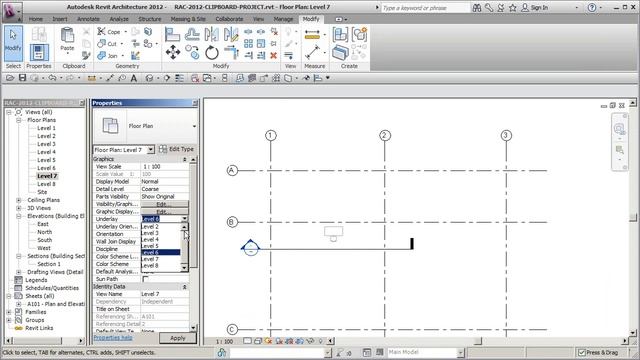Open the Main Model design options dropdown
640x360 pixels.
click(460, 352)
